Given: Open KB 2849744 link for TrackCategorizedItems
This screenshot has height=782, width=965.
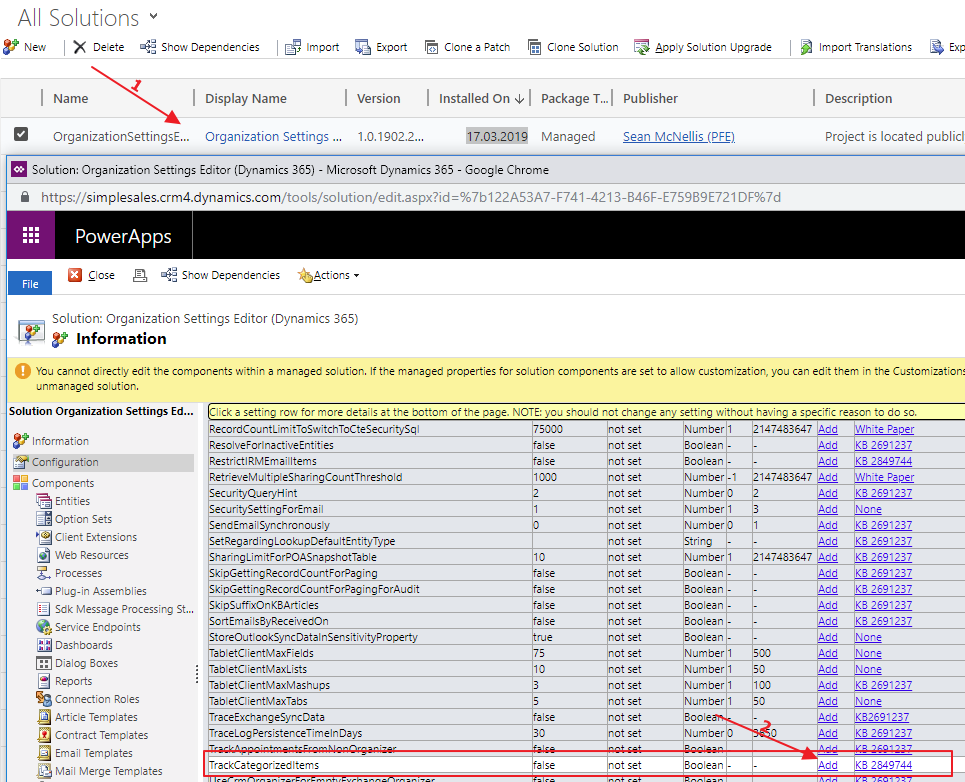Looking at the screenshot, I should coord(883,765).
